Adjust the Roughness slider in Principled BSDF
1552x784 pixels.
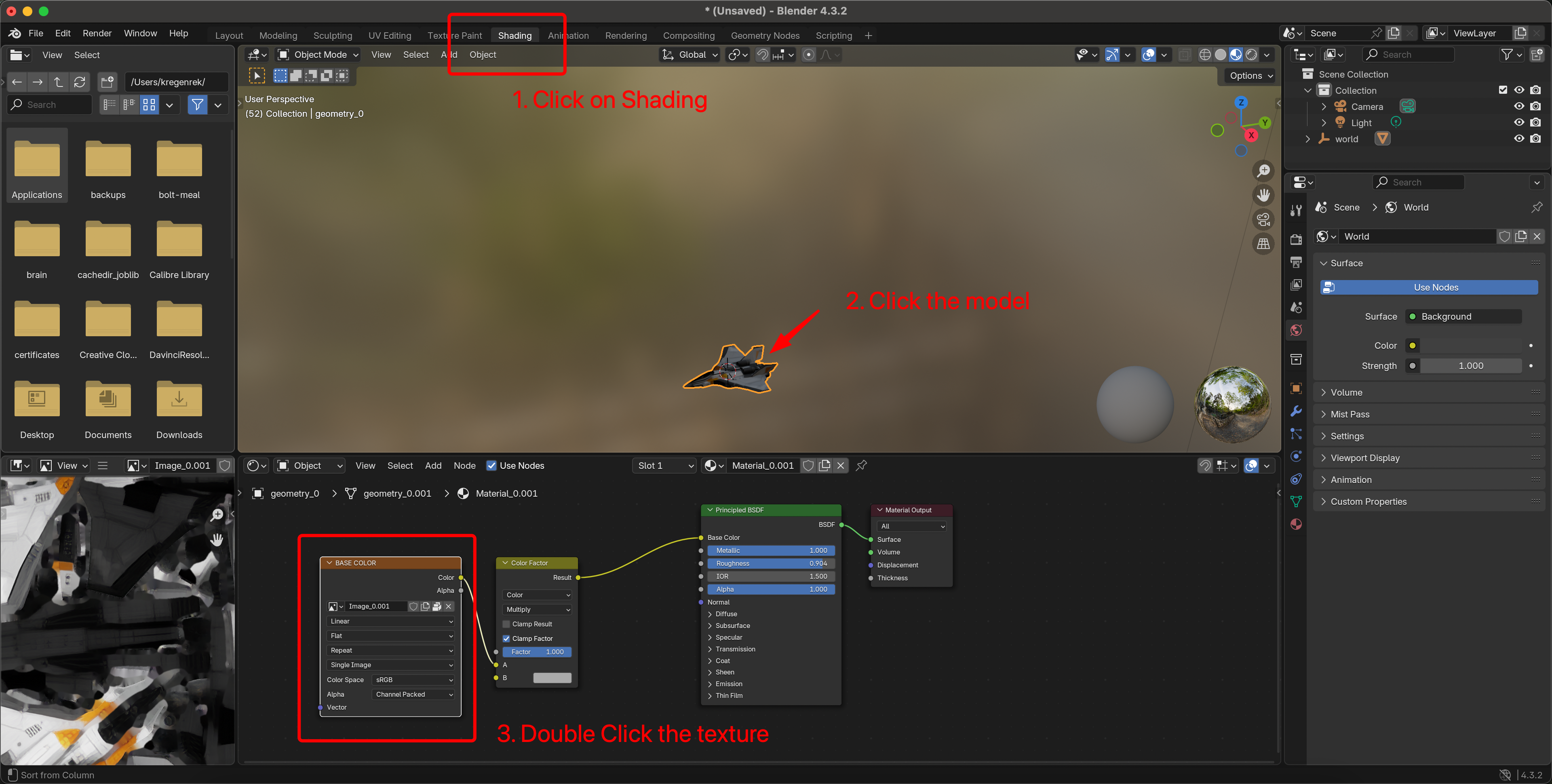[771, 563]
